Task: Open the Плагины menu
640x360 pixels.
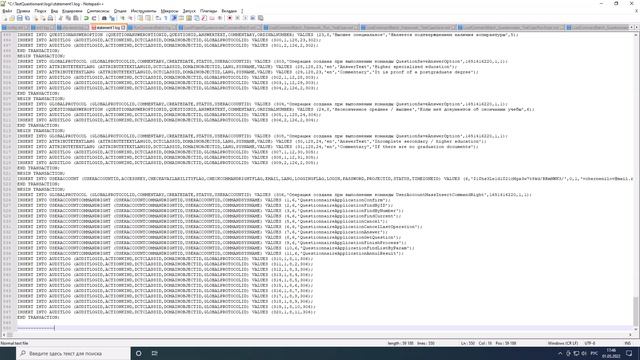Action: (x=209, y=11)
